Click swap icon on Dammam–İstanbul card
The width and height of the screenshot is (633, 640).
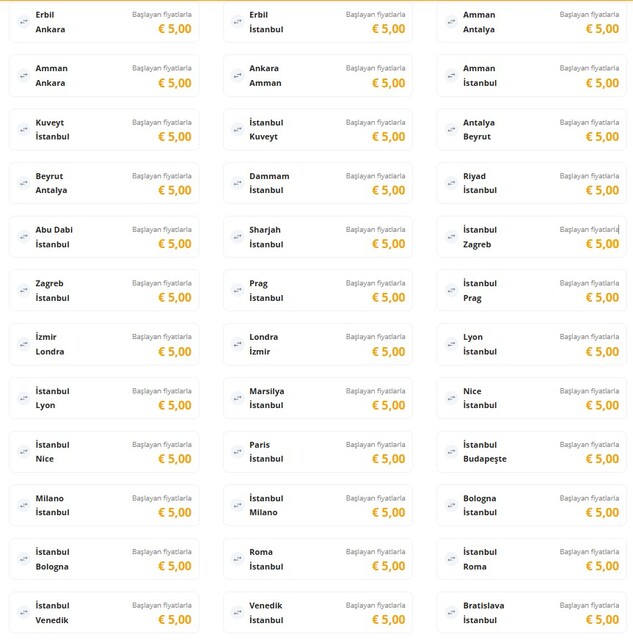pos(238,183)
